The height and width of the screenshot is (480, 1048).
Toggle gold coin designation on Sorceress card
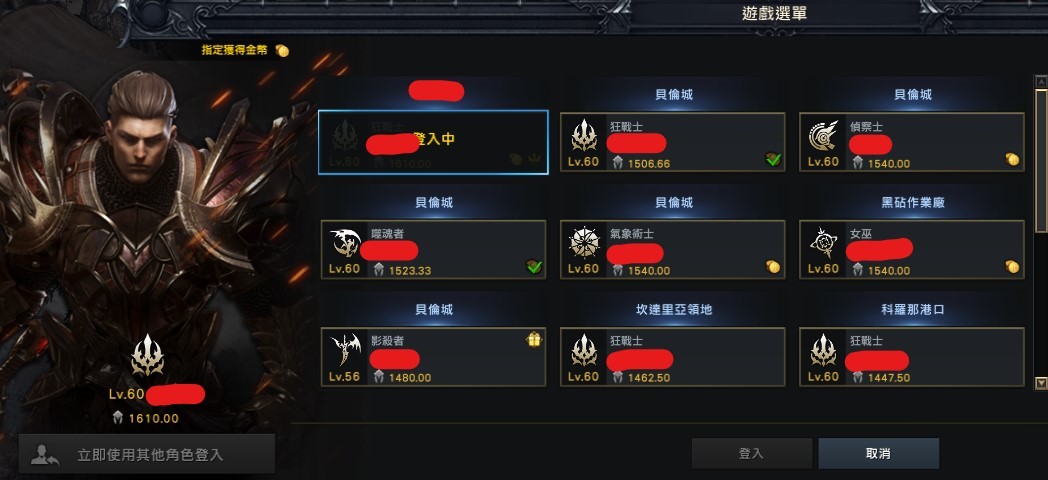coord(1012,267)
